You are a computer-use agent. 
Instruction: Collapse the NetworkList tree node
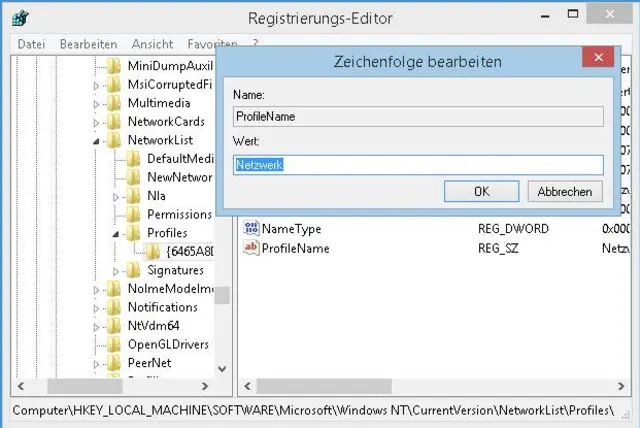(96, 141)
